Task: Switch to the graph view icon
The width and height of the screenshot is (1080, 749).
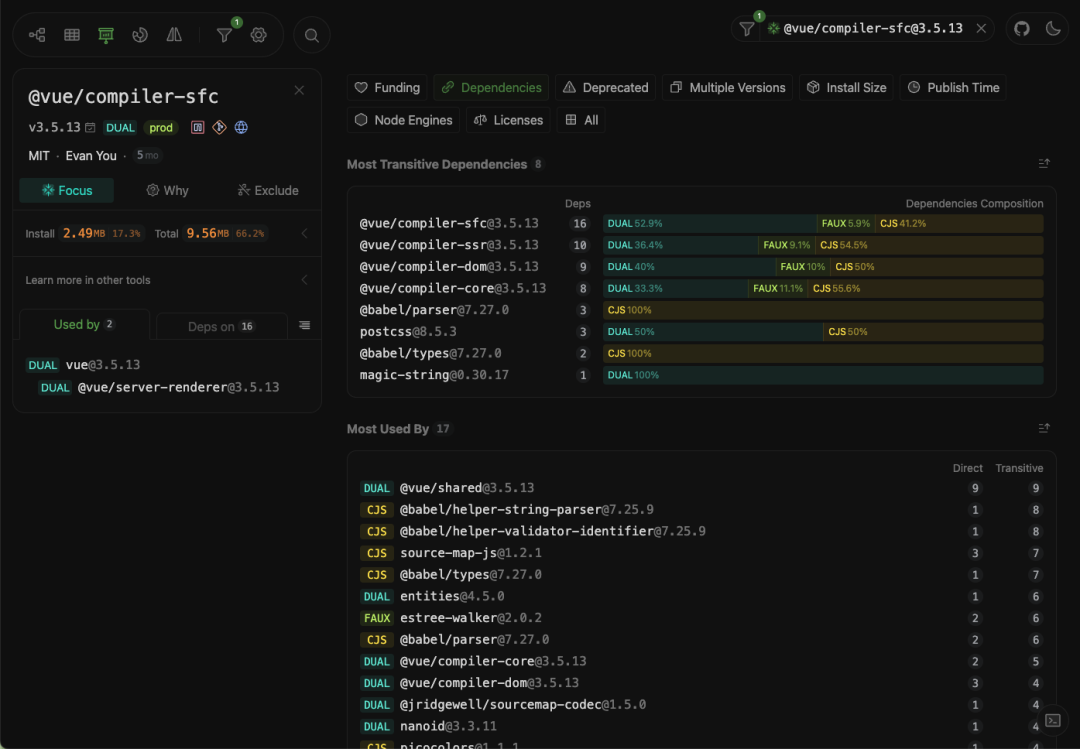Action: tap(37, 34)
